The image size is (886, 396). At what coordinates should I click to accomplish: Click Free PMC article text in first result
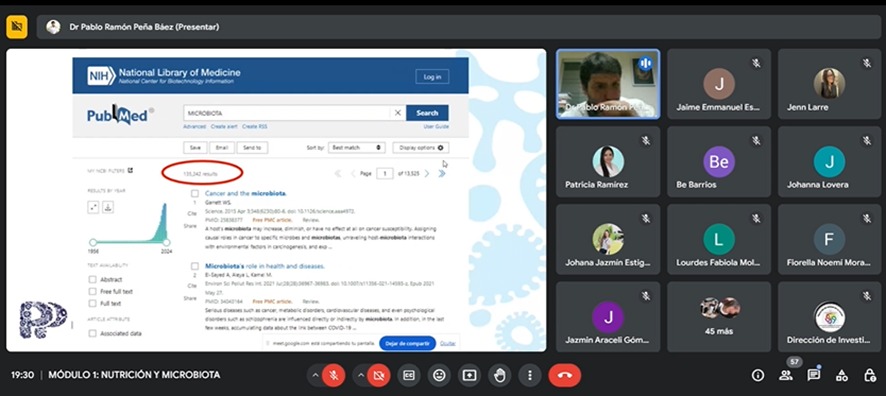point(272,219)
